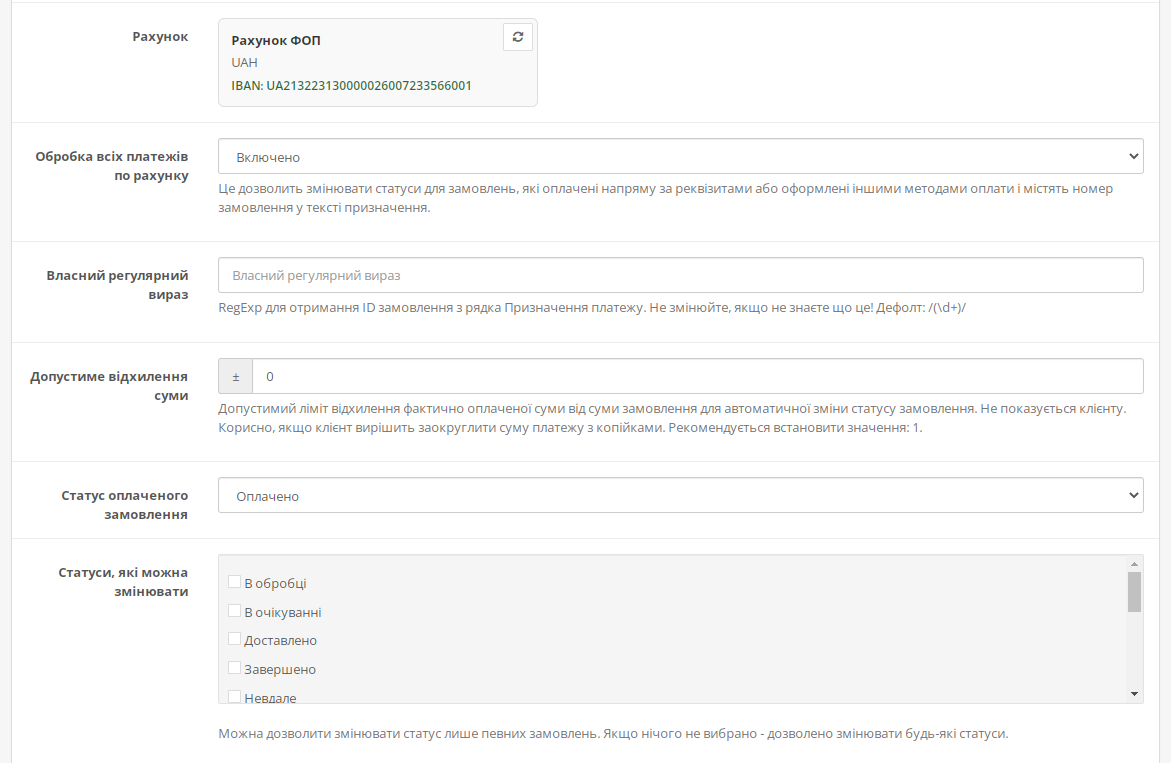Click the down arrow of status list scrollbar
Image resolution: width=1171 pixels, height=763 pixels.
click(x=1134, y=693)
